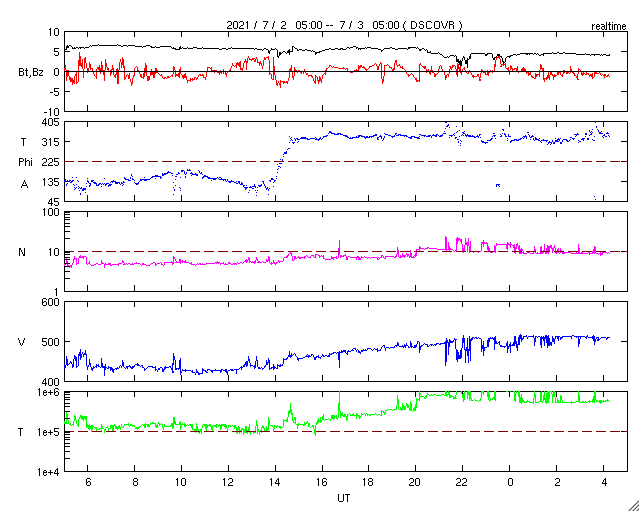
Task: Click the '315' tick on Phi axis
Action: point(51,142)
